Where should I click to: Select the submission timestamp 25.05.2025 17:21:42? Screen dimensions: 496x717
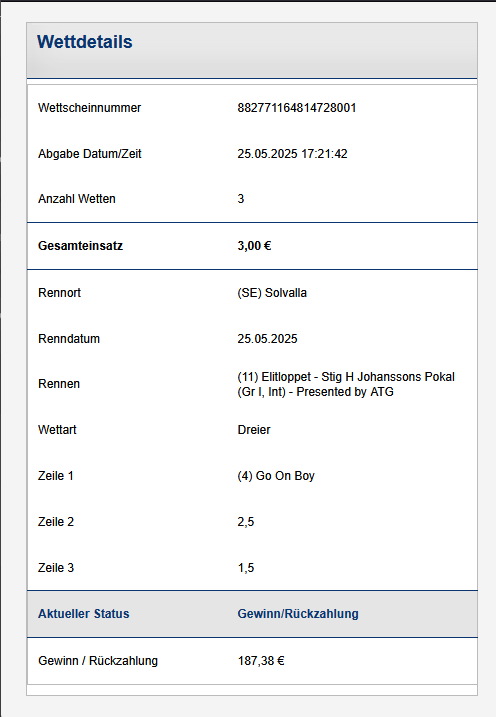pyautogui.click(x=292, y=154)
